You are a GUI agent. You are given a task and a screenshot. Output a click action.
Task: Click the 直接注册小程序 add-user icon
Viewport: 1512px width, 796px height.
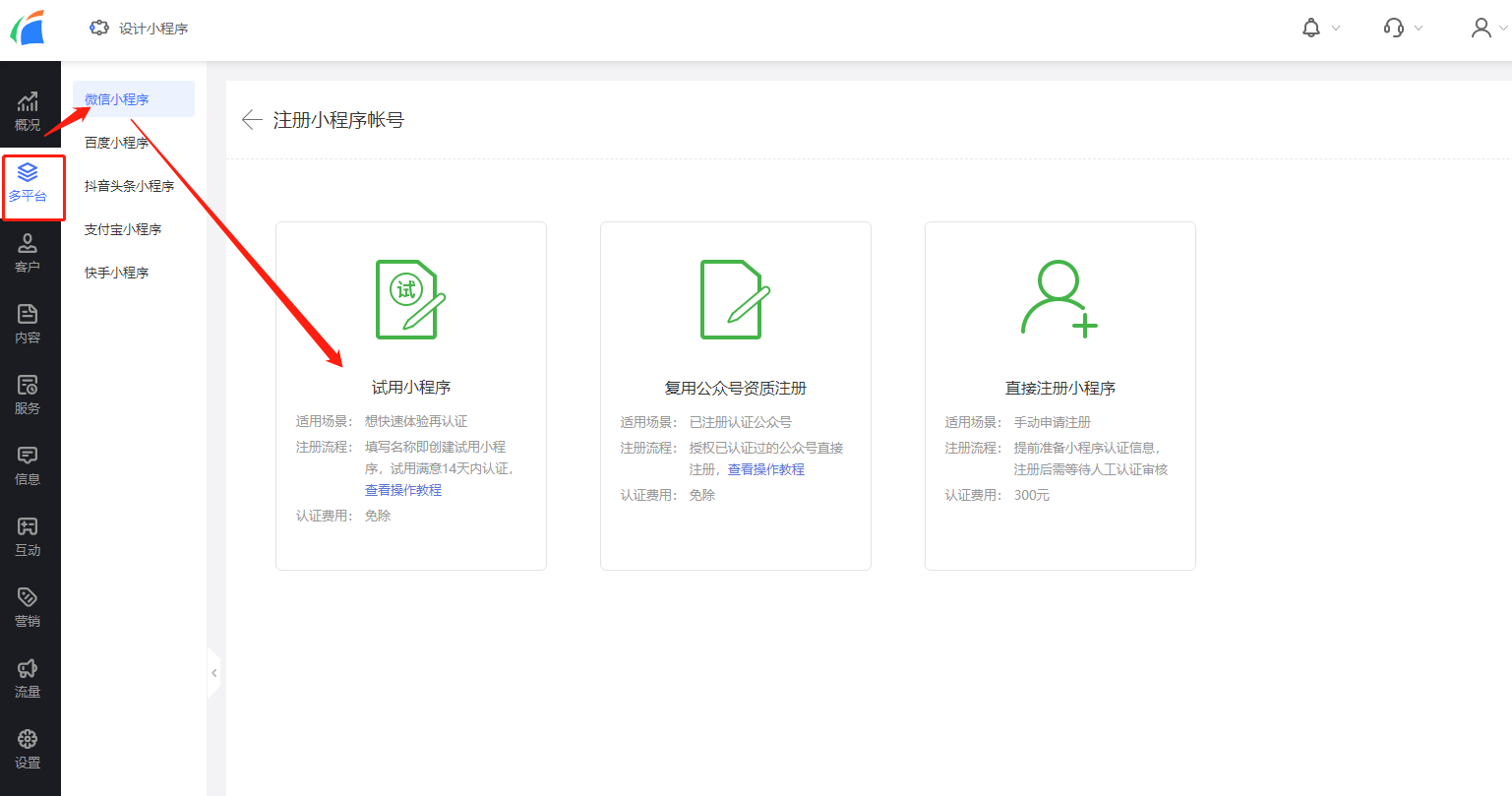pos(1059,299)
